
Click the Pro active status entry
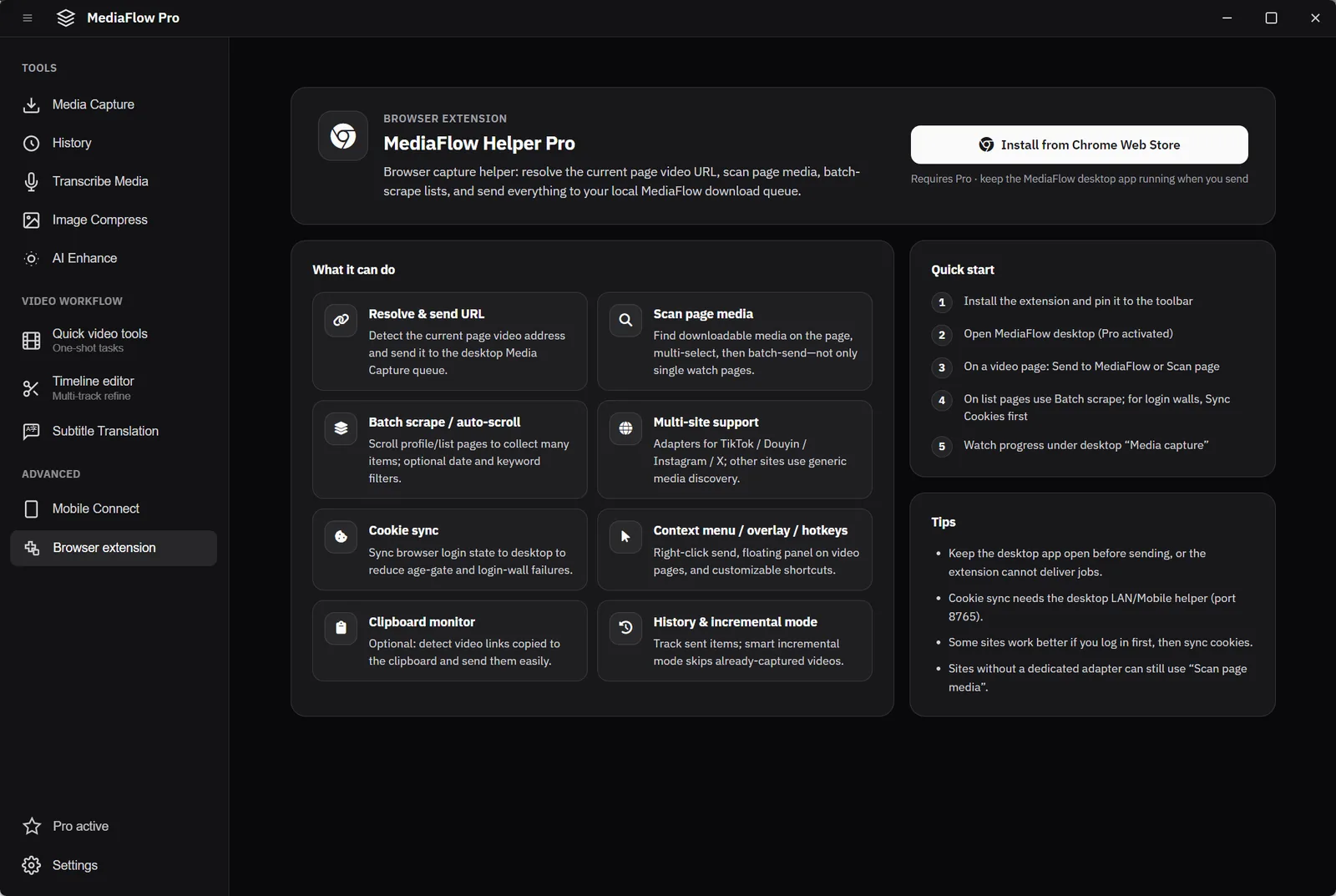pyautogui.click(x=114, y=827)
